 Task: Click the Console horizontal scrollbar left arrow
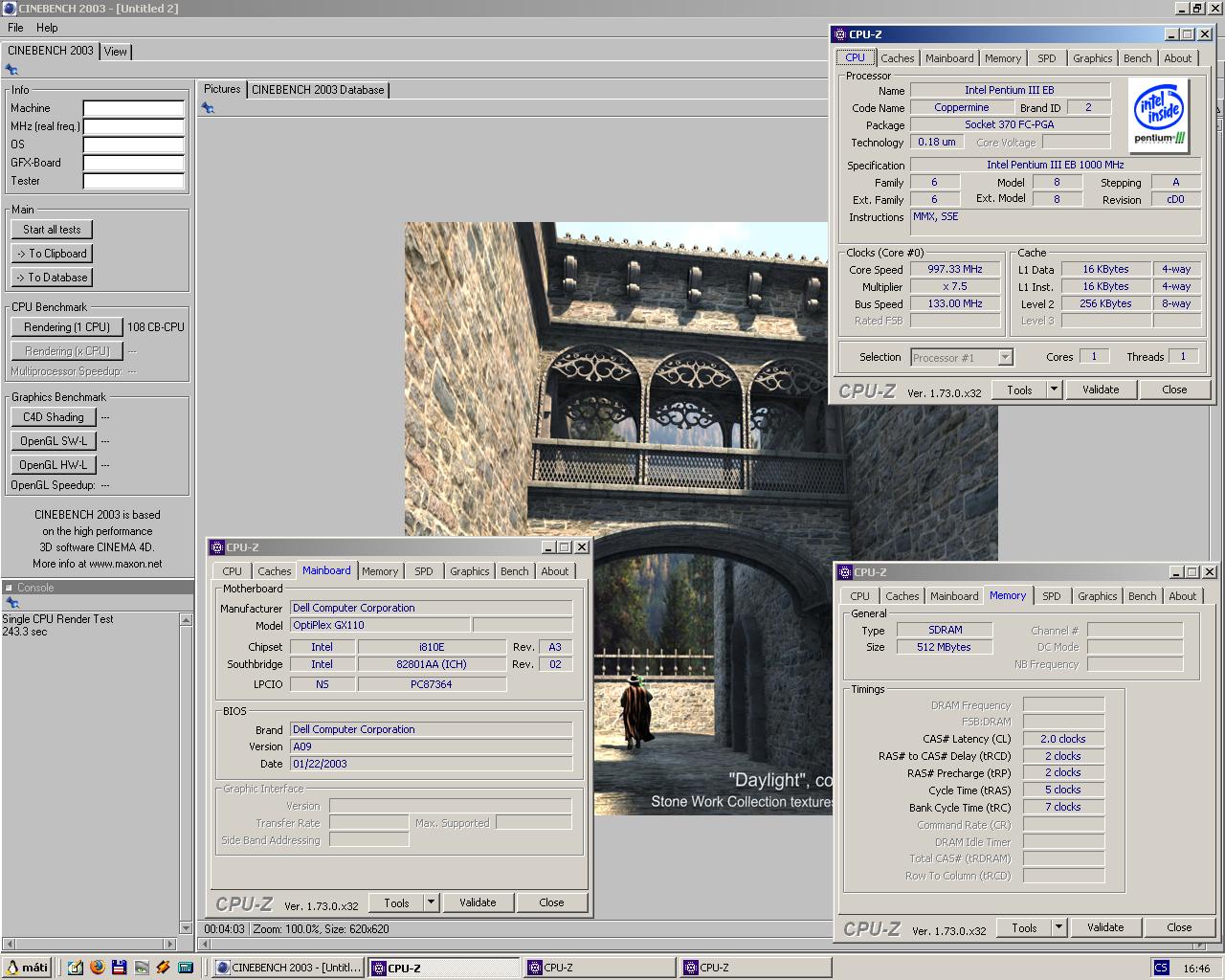pos(8,944)
